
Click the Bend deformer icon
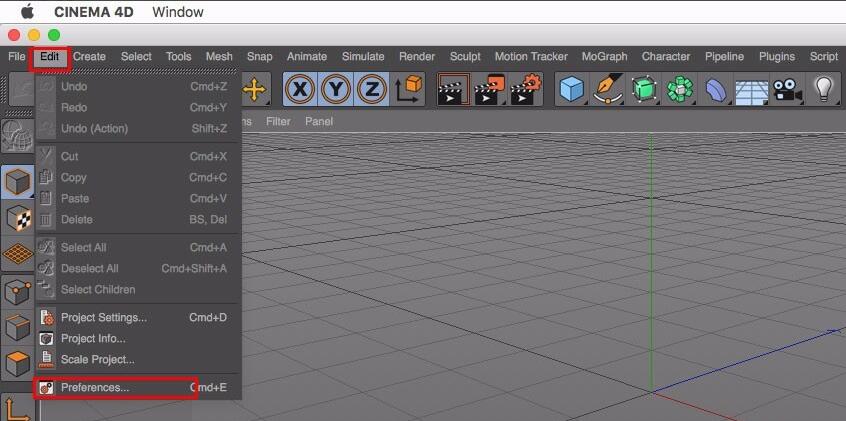715,89
